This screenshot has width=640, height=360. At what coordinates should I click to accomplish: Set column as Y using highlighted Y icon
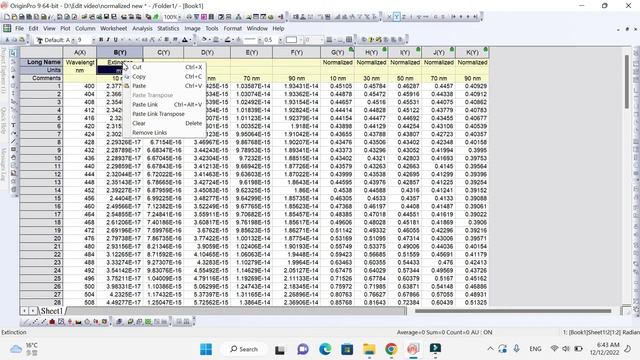(396, 17)
